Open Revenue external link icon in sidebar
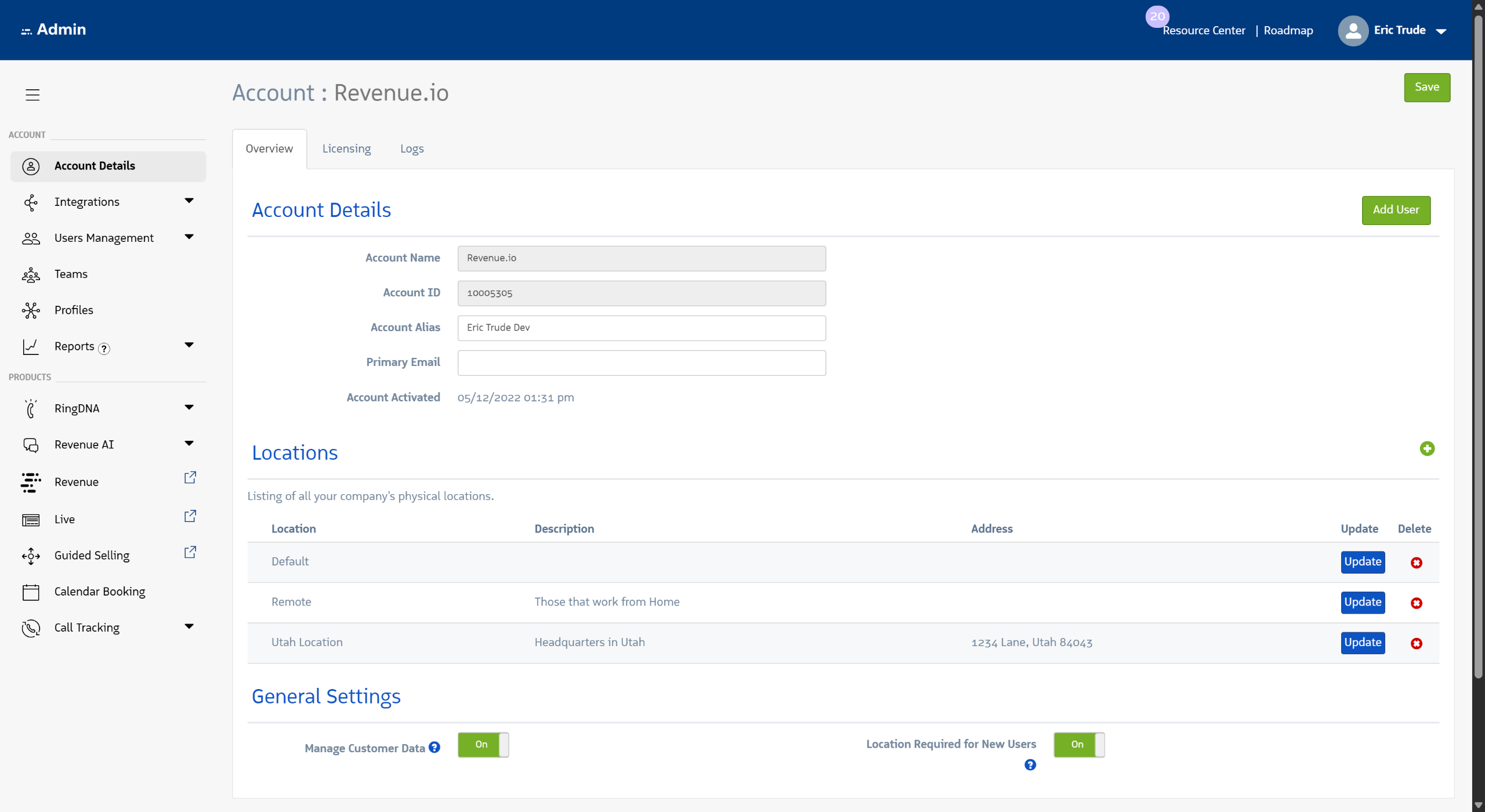The height and width of the screenshot is (812, 1485). point(190,478)
